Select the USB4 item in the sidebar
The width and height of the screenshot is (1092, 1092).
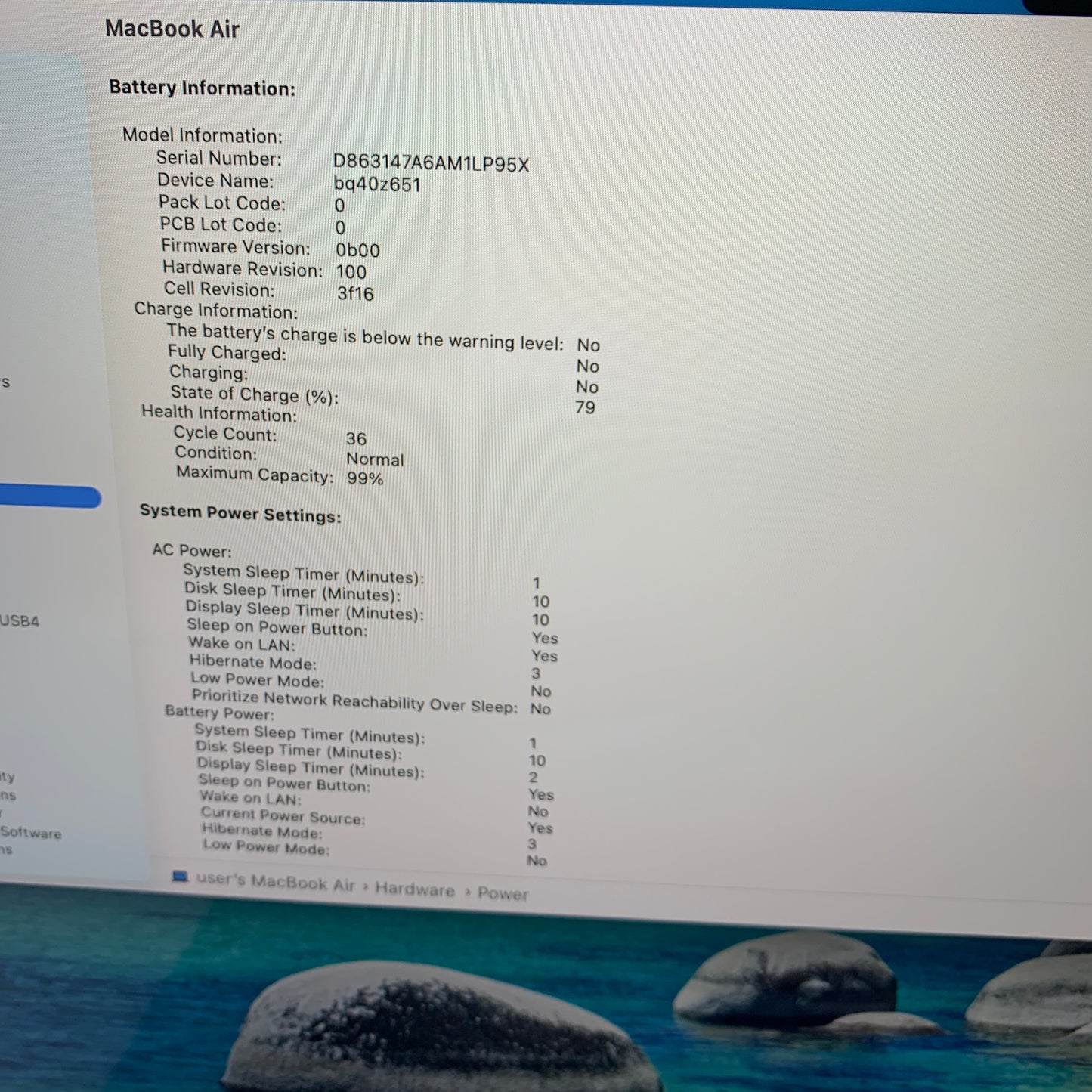(20, 621)
